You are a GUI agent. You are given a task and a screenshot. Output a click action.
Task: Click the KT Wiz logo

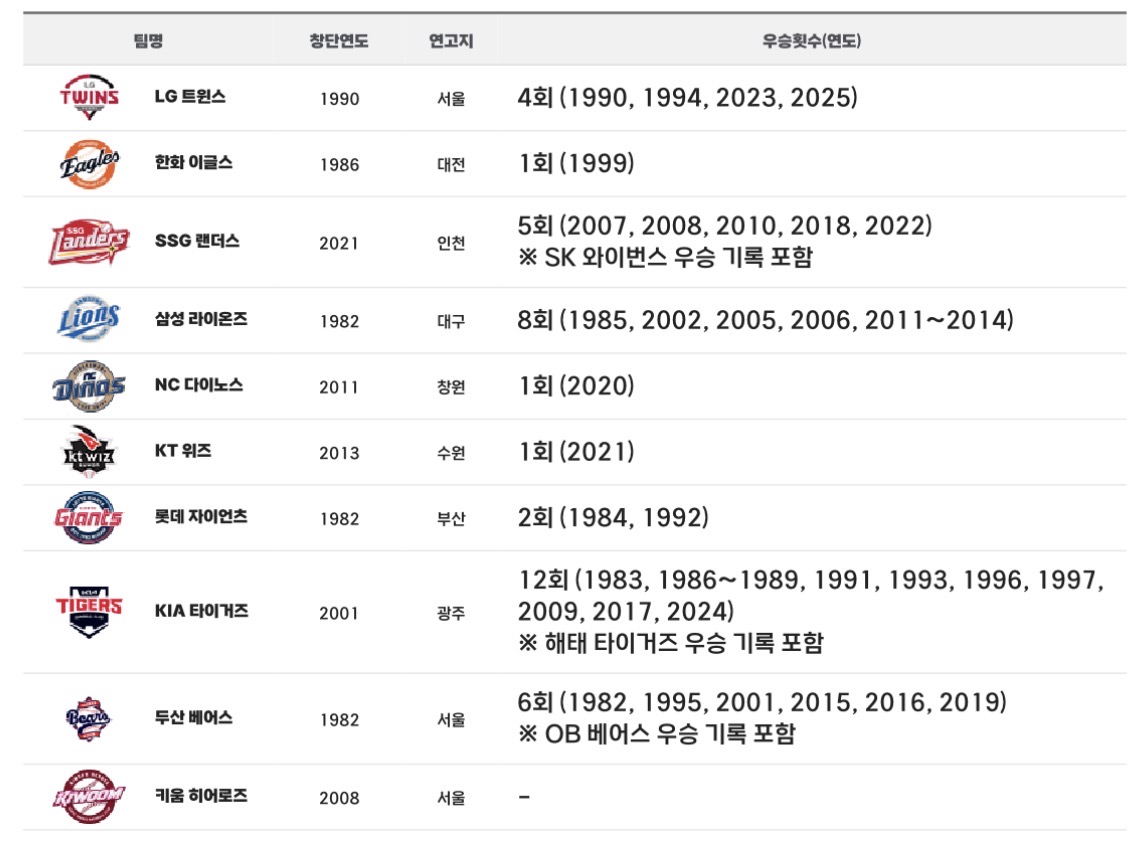click(89, 451)
